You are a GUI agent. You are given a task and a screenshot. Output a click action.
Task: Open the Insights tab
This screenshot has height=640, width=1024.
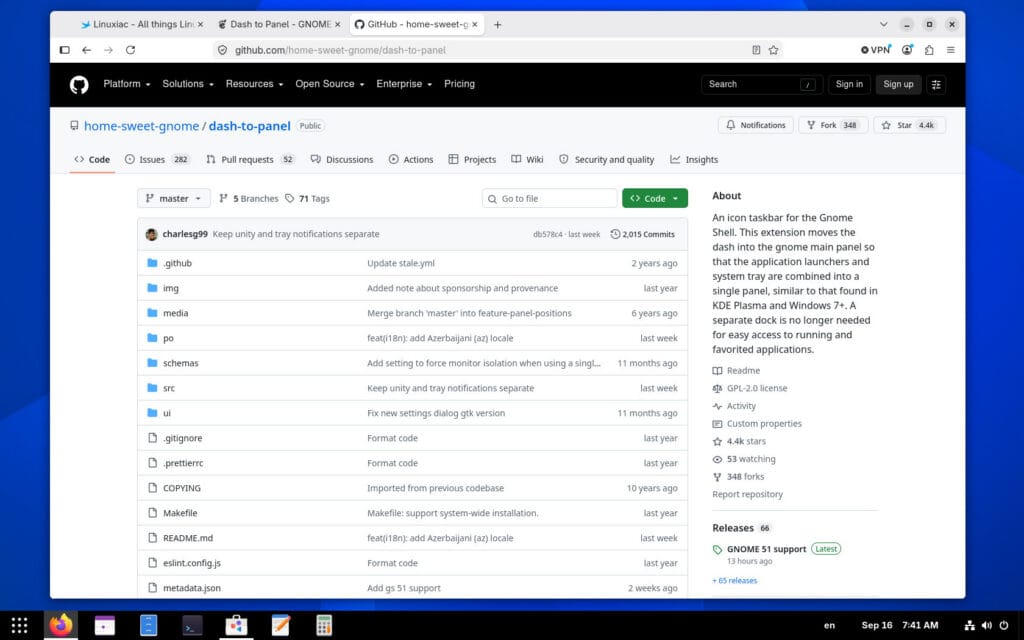[694, 159]
